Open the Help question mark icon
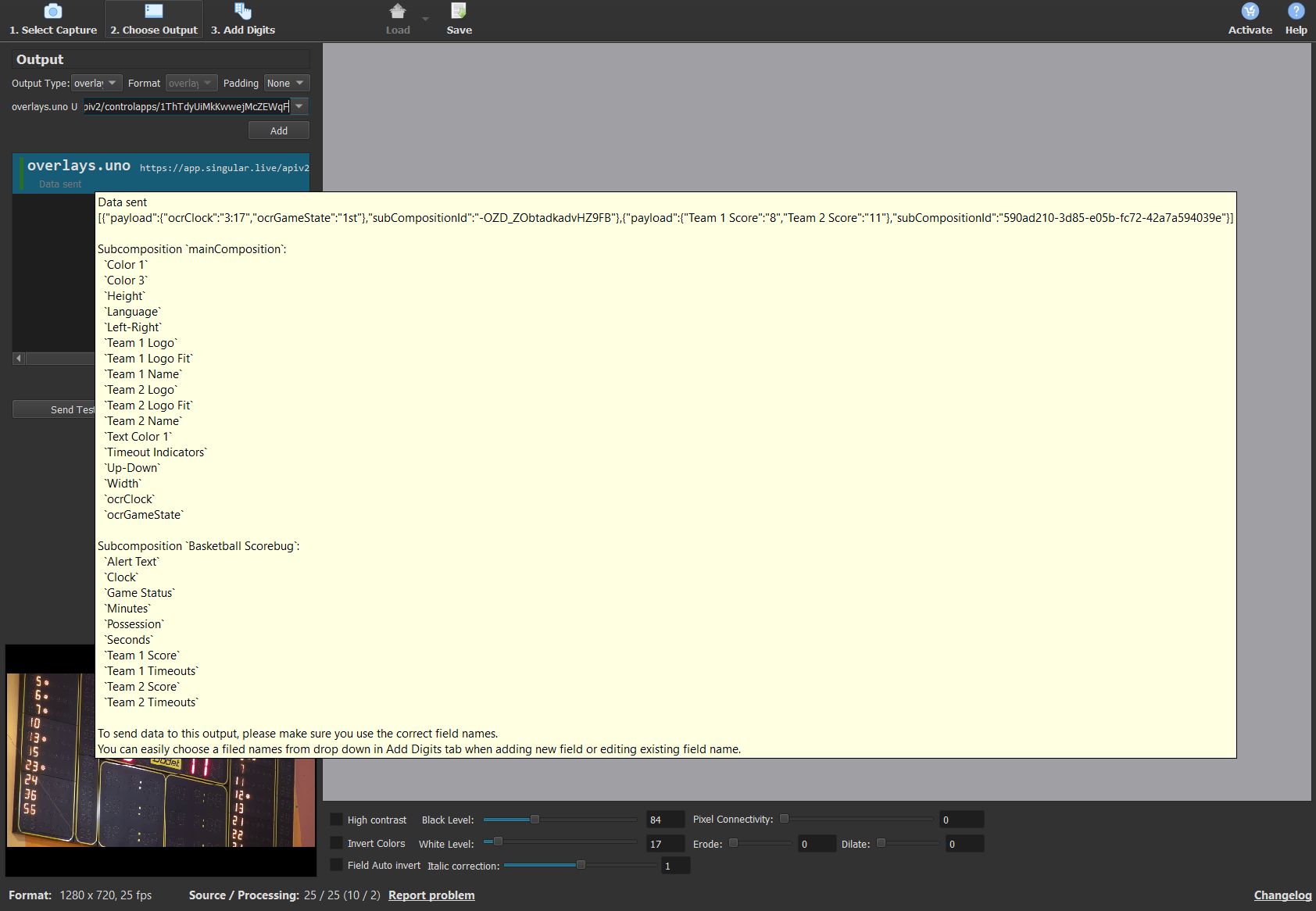Image resolution: width=1316 pixels, height=911 pixels. click(1296, 12)
